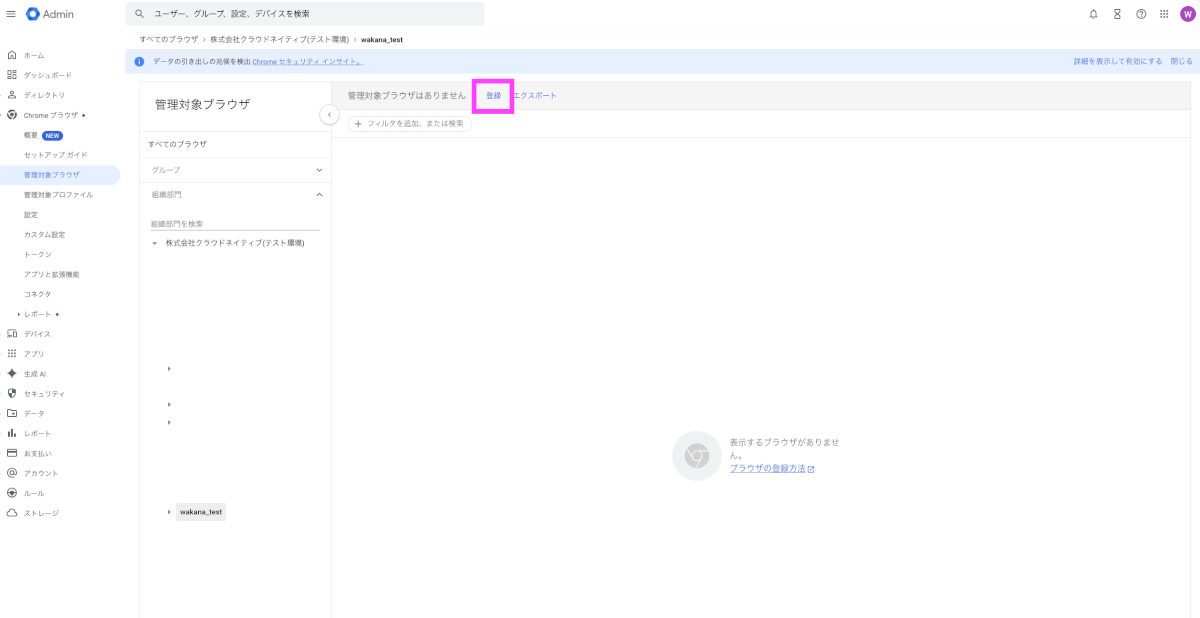This screenshot has width=1200, height=618.
Task: Collapse the 管理対象ブラウザ side panel
Action: pyautogui.click(x=329, y=115)
